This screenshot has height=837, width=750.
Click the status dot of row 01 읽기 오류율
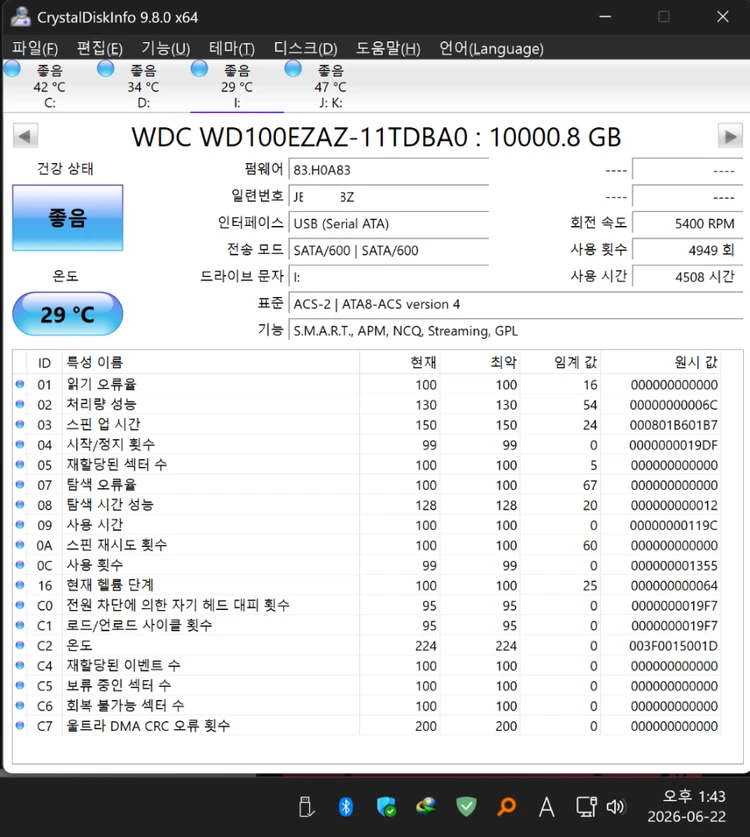click(x=20, y=384)
